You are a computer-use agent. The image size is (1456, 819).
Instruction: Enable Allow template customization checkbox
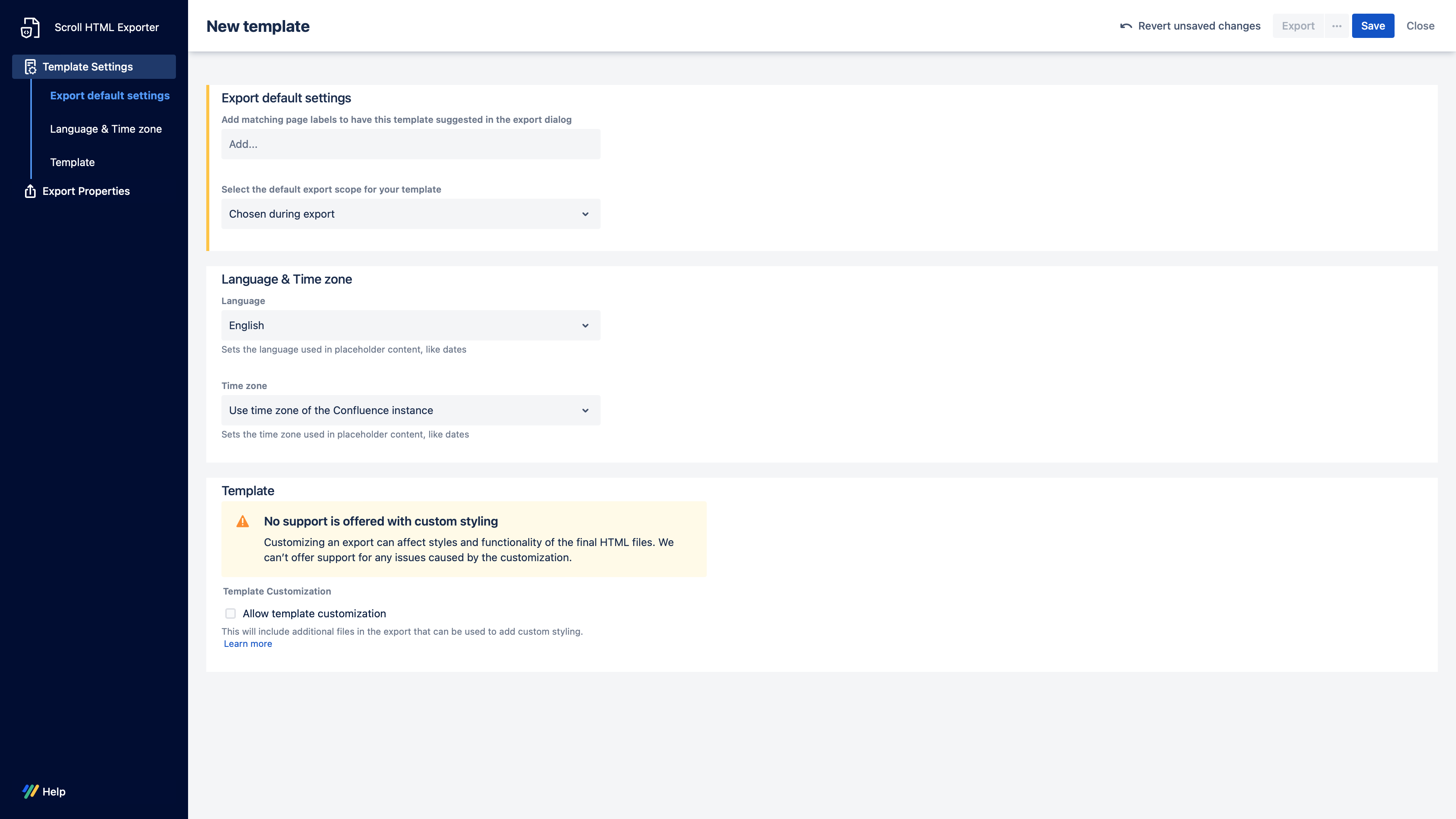coord(231,614)
